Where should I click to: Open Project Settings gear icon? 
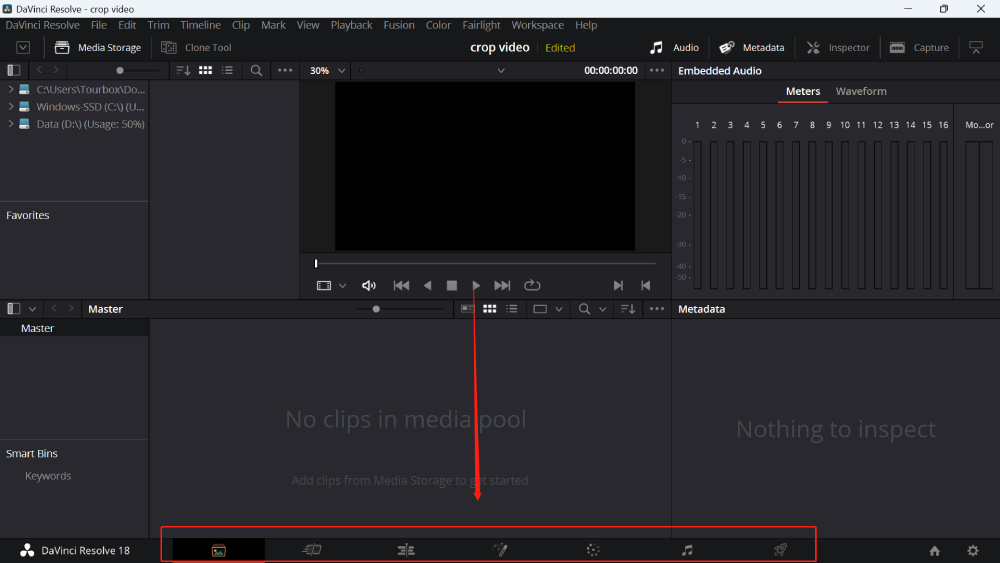coord(973,550)
